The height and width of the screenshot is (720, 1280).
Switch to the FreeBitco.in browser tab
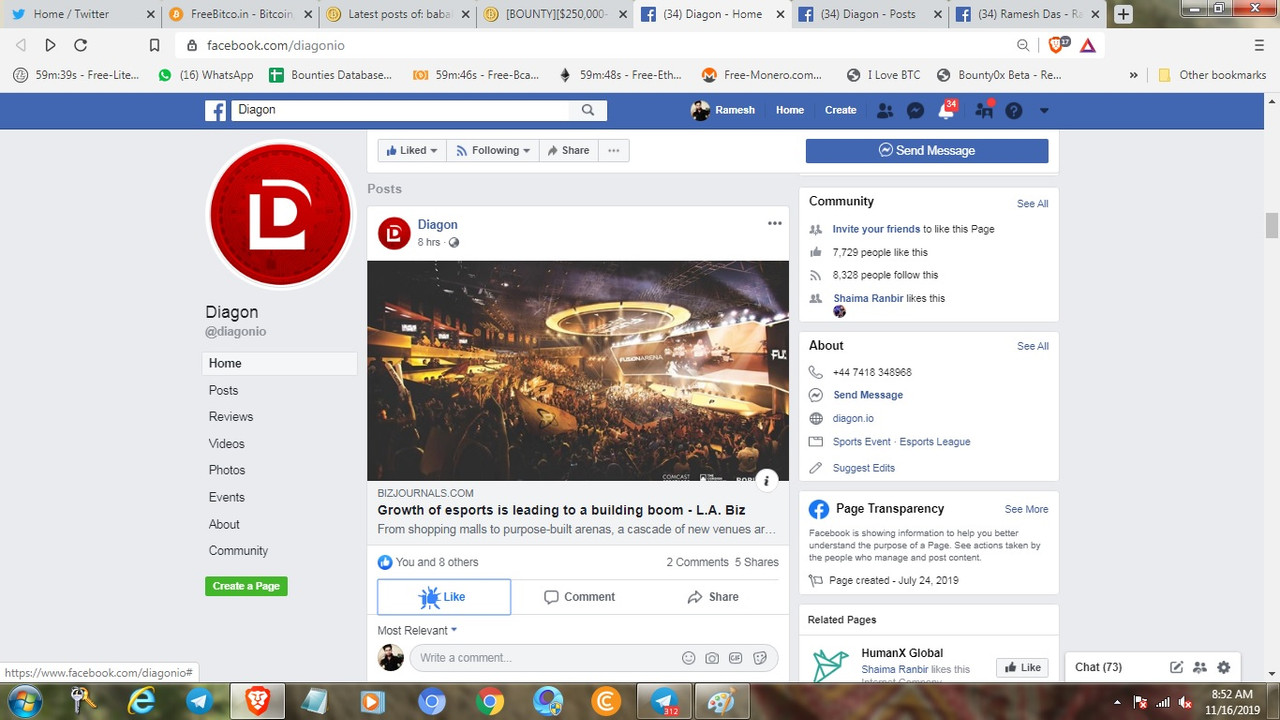(x=240, y=14)
